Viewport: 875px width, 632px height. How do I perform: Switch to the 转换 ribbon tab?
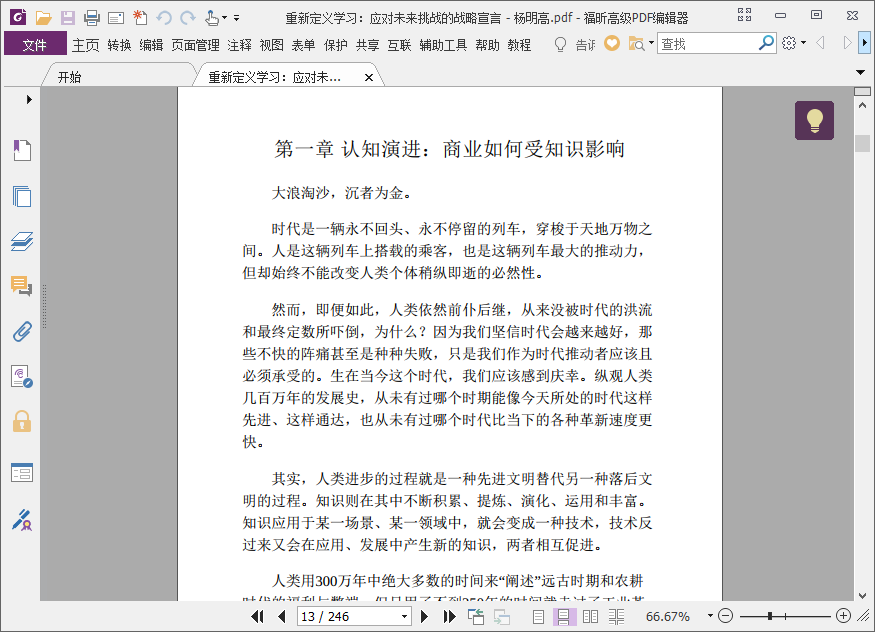point(119,45)
